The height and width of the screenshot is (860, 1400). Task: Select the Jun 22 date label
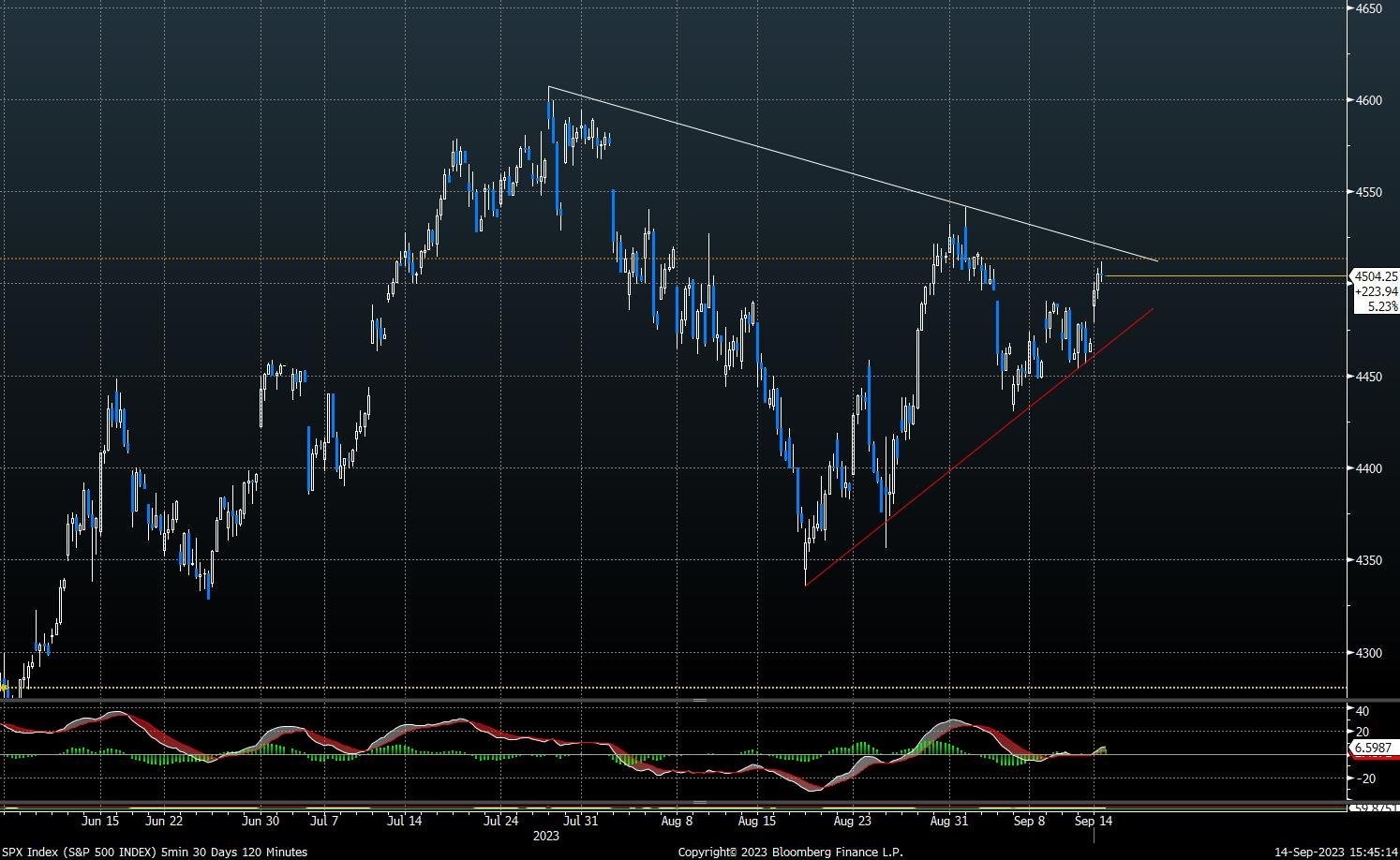pyautogui.click(x=163, y=821)
